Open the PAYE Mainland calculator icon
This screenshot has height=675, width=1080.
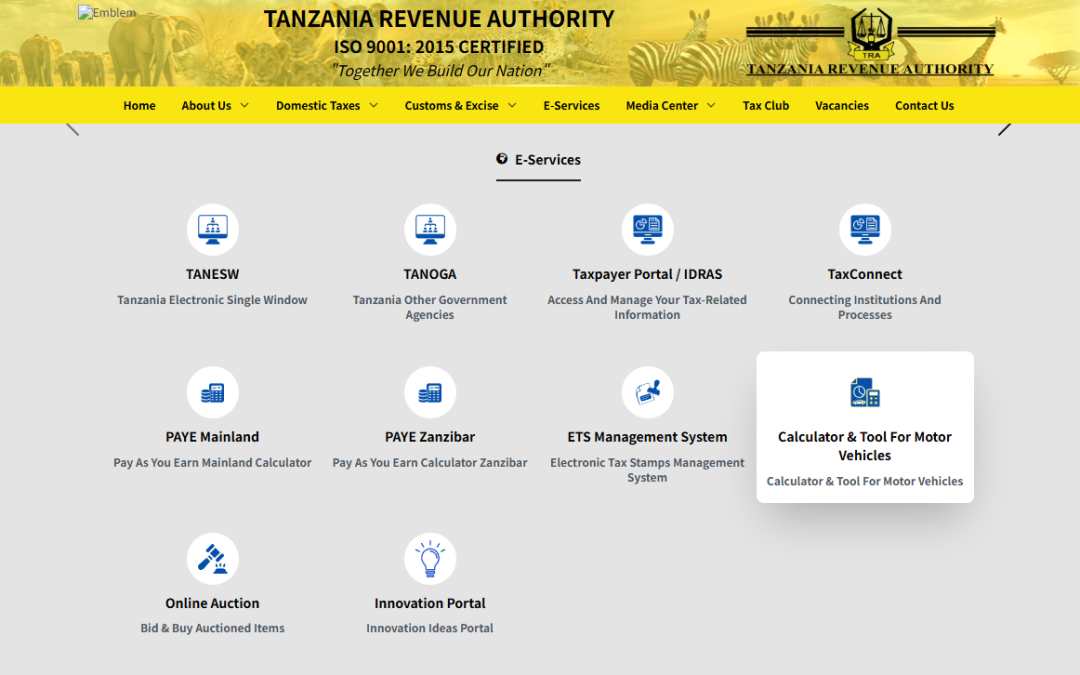pos(212,393)
